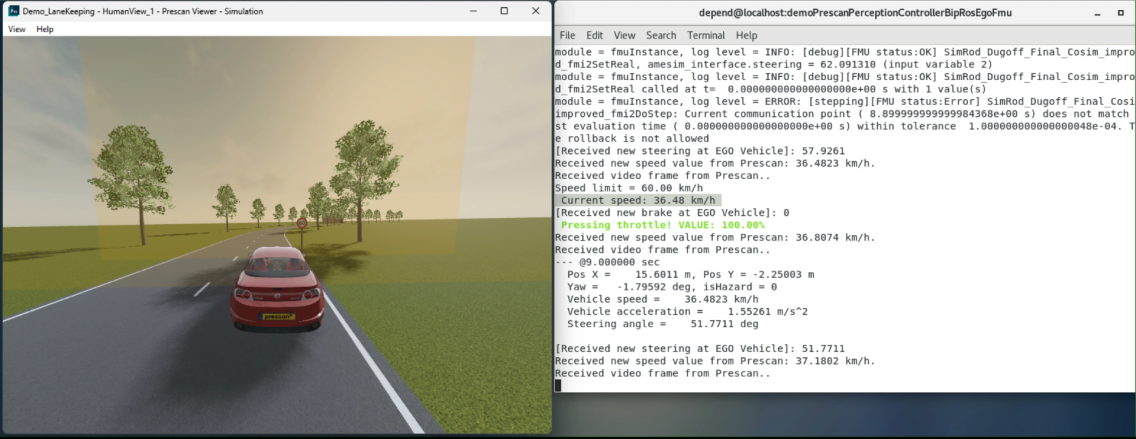
Task: Open the File menu in terminal
Action: 567,35
